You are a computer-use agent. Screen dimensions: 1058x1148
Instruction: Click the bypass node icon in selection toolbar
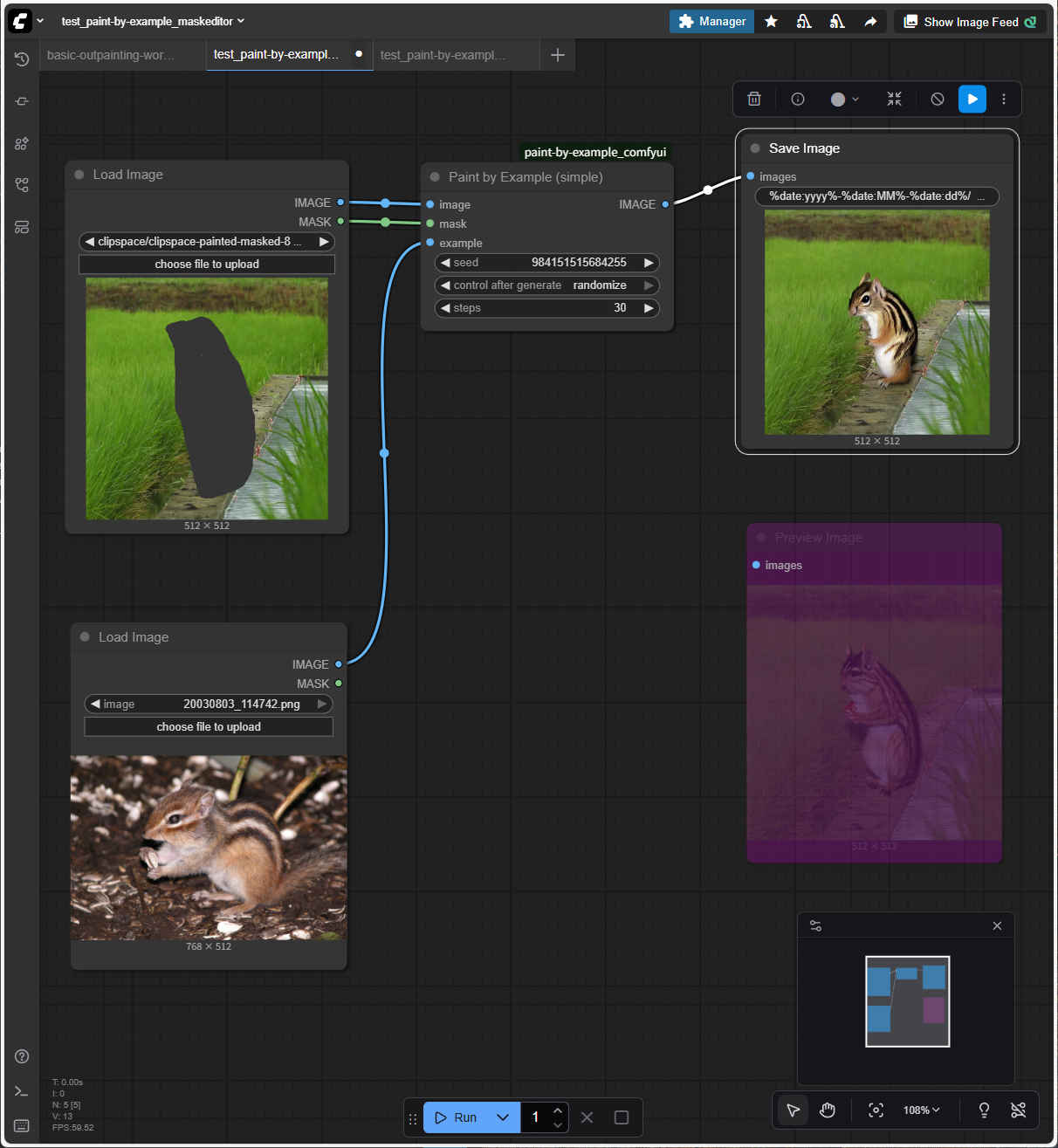click(x=937, y=100)
